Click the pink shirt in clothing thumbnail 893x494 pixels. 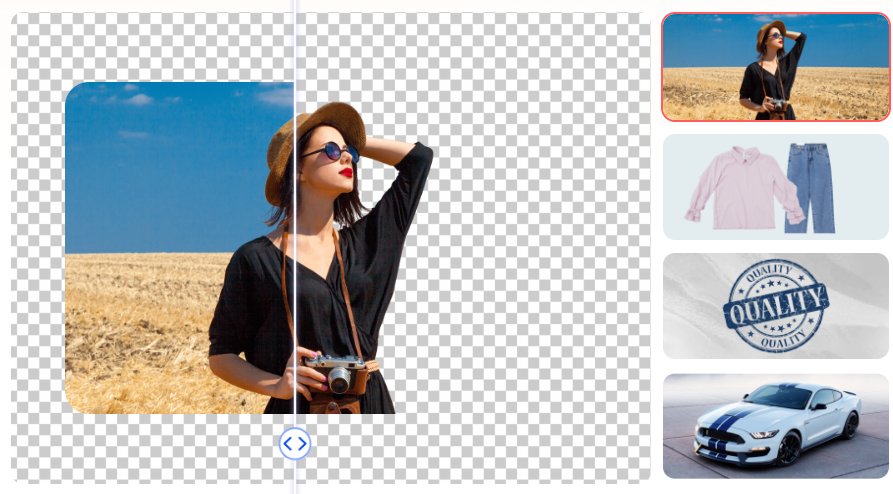740,187
